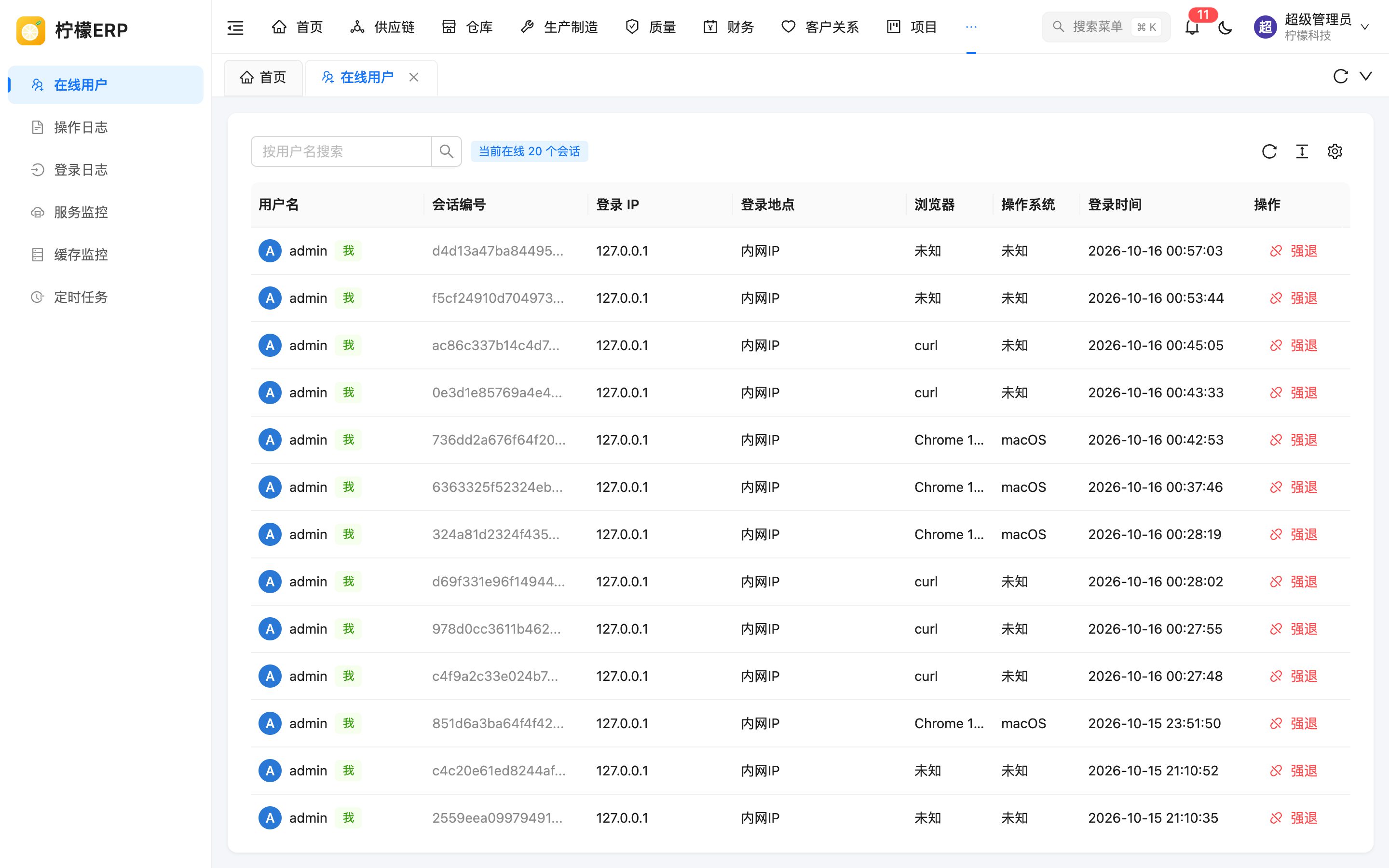Open 首页 in the top navigation
Image resolution: width=1389 pixels, height=868 pixels.
click(297, 27)
